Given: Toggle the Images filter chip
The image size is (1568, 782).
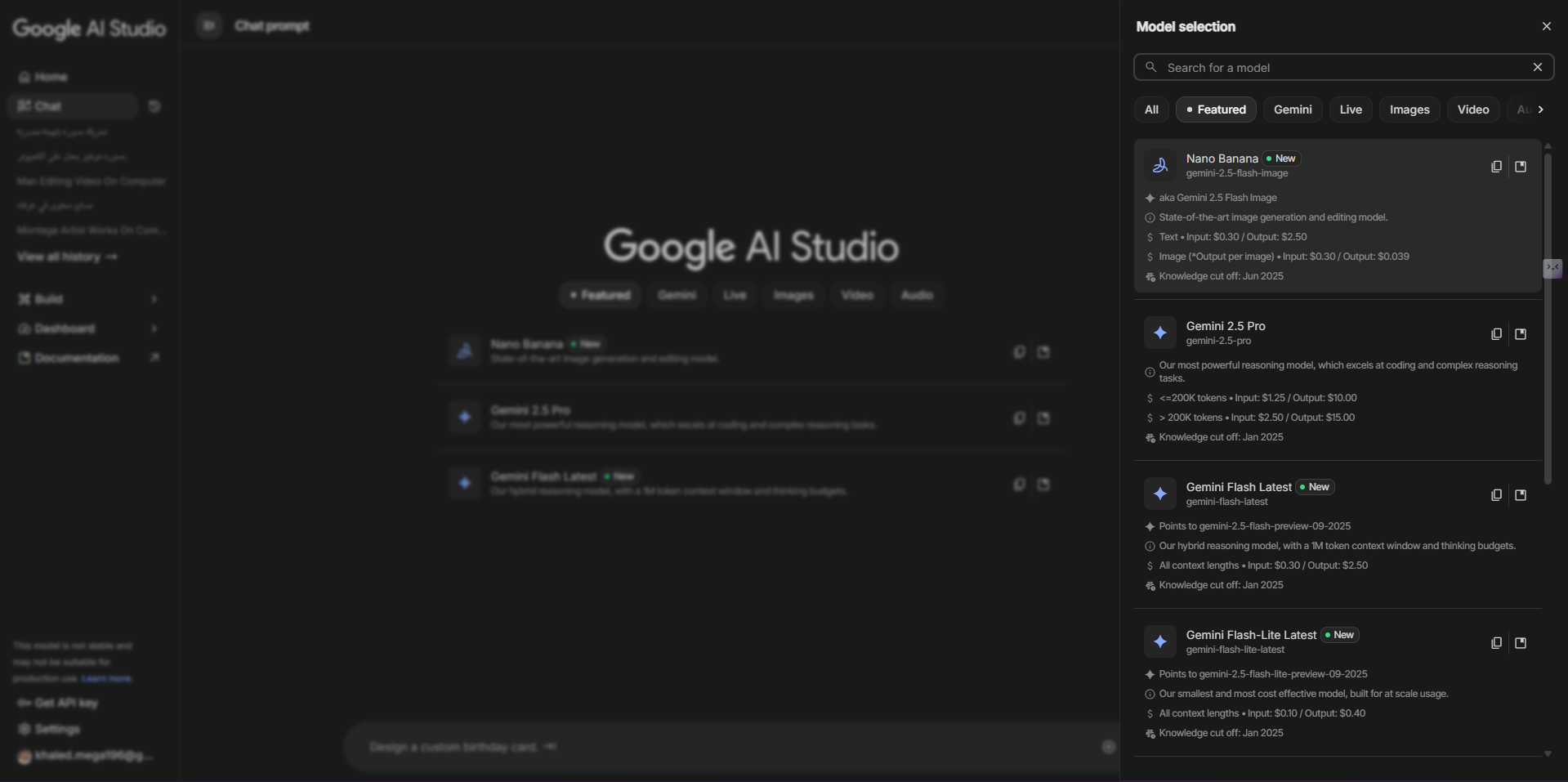Looking at the screenshot, I should point(1409,109).
